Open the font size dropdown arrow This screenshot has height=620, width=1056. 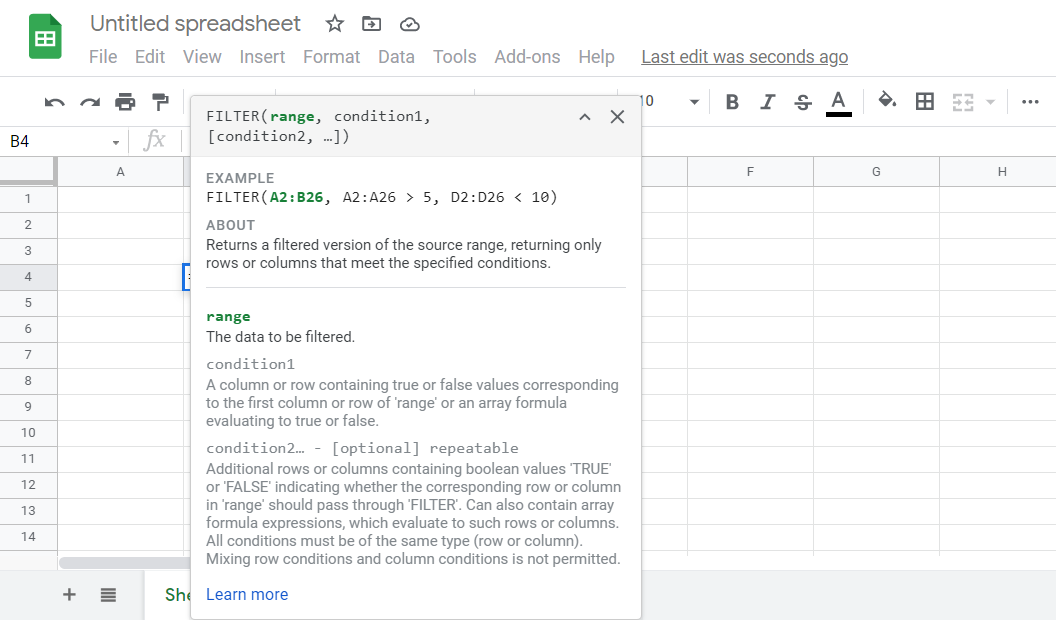tap(694, 102)
